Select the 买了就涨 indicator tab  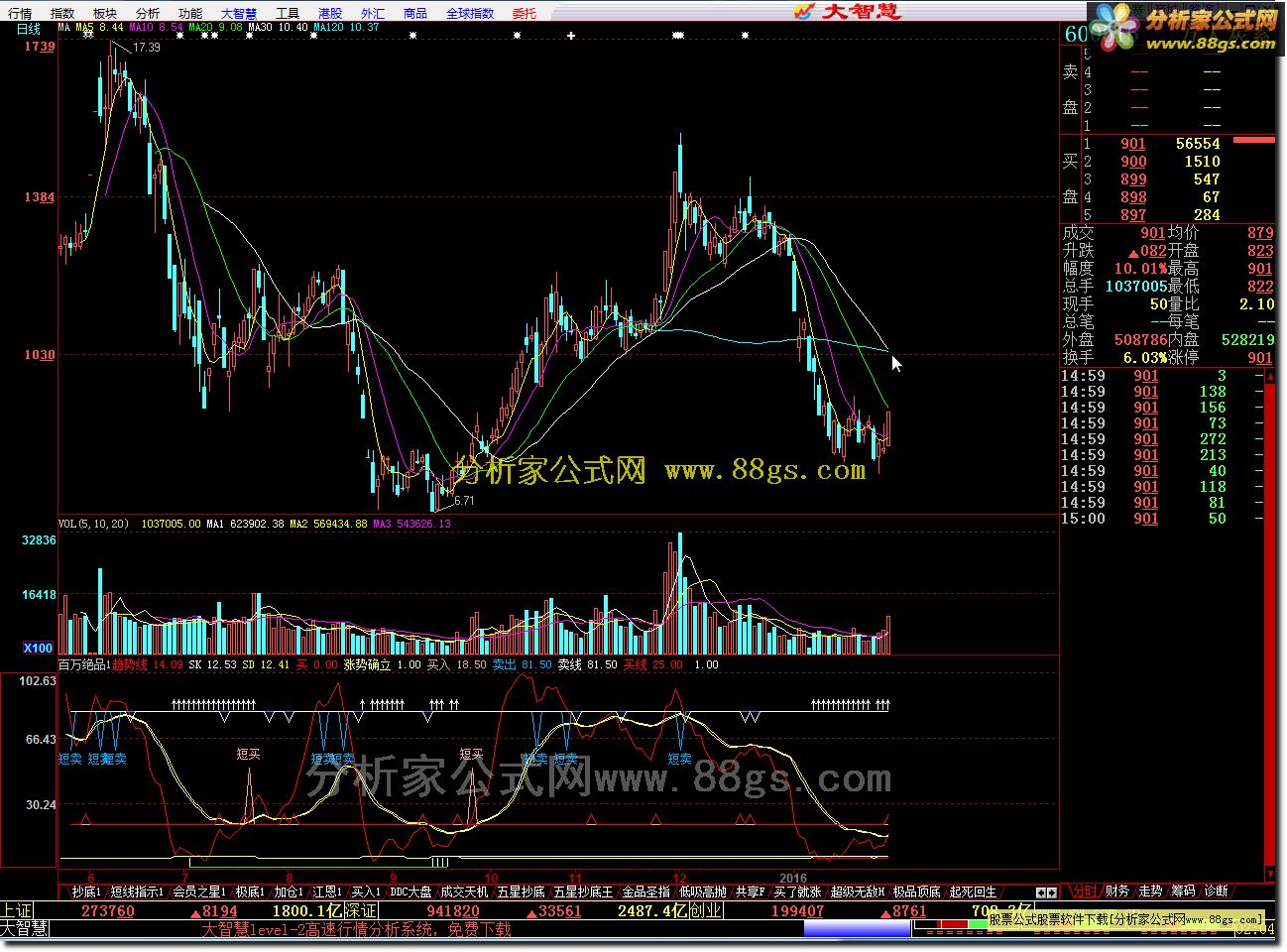tap(797, 892)
